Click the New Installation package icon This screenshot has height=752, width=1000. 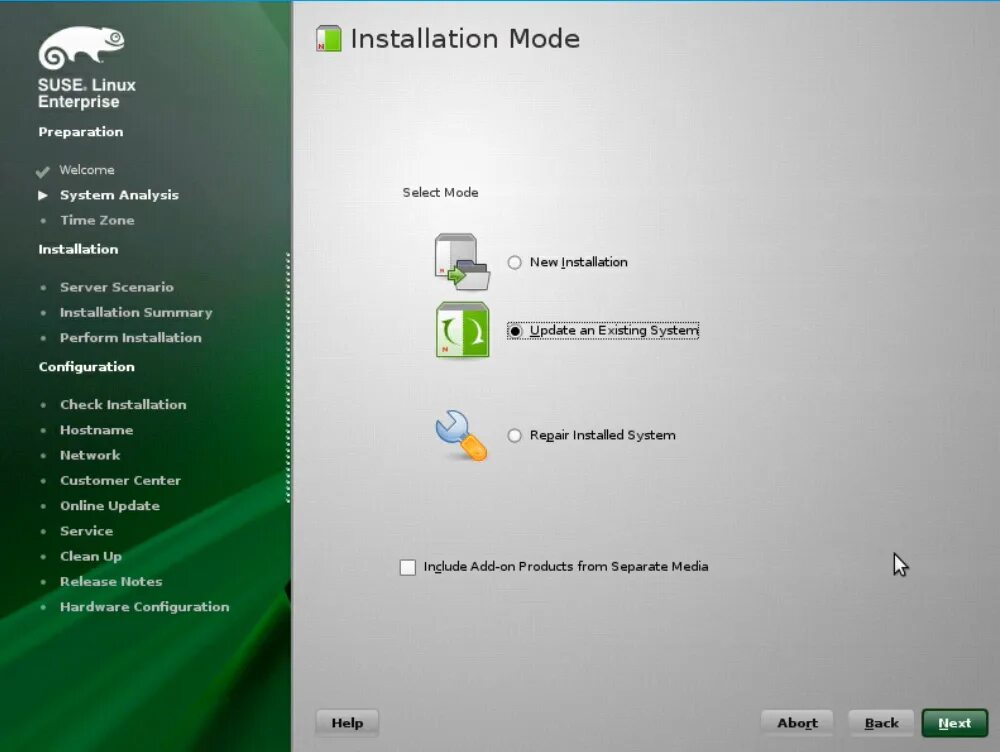462,262
